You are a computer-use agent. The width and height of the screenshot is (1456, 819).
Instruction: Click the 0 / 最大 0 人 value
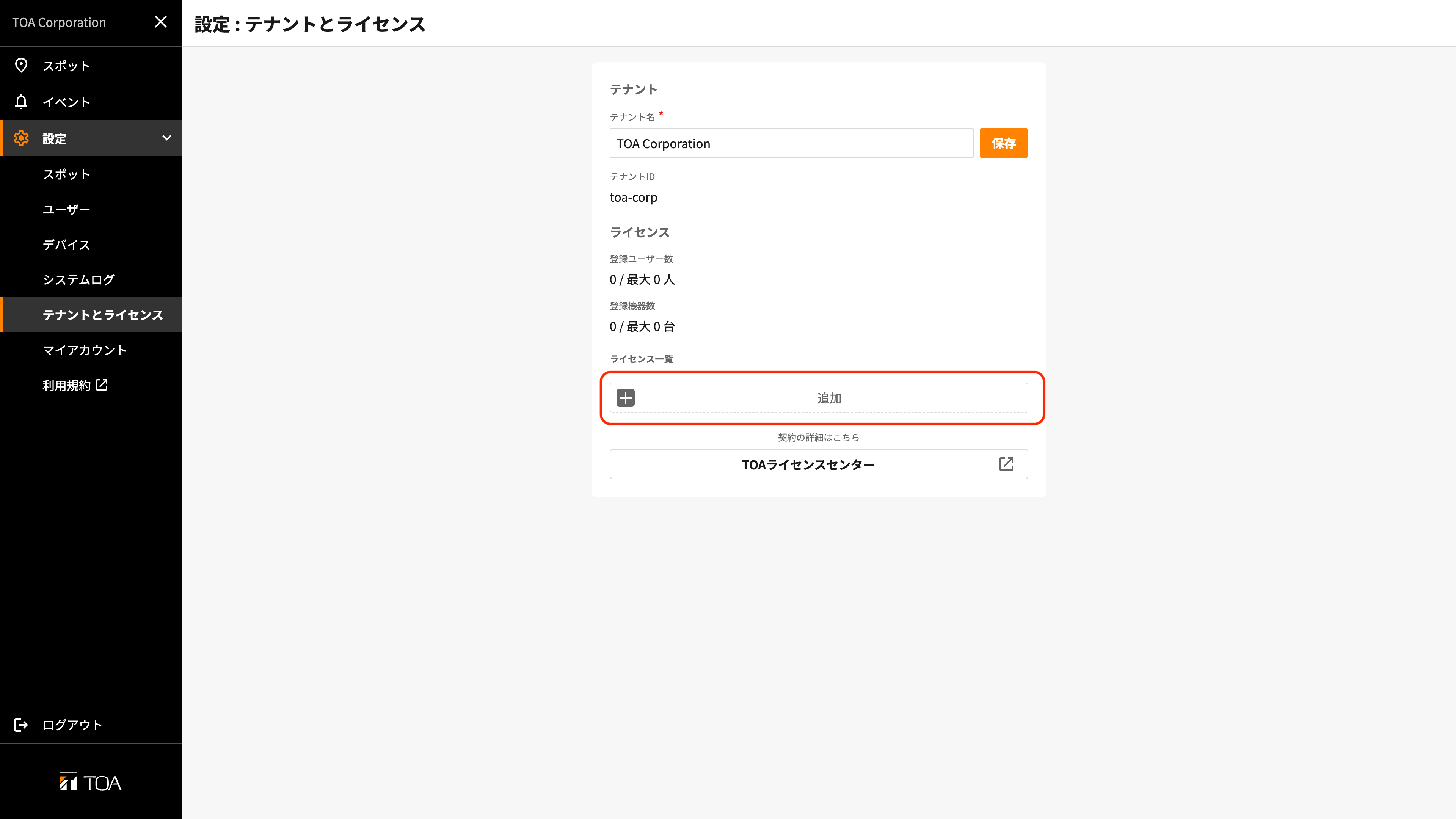(642, 279)
